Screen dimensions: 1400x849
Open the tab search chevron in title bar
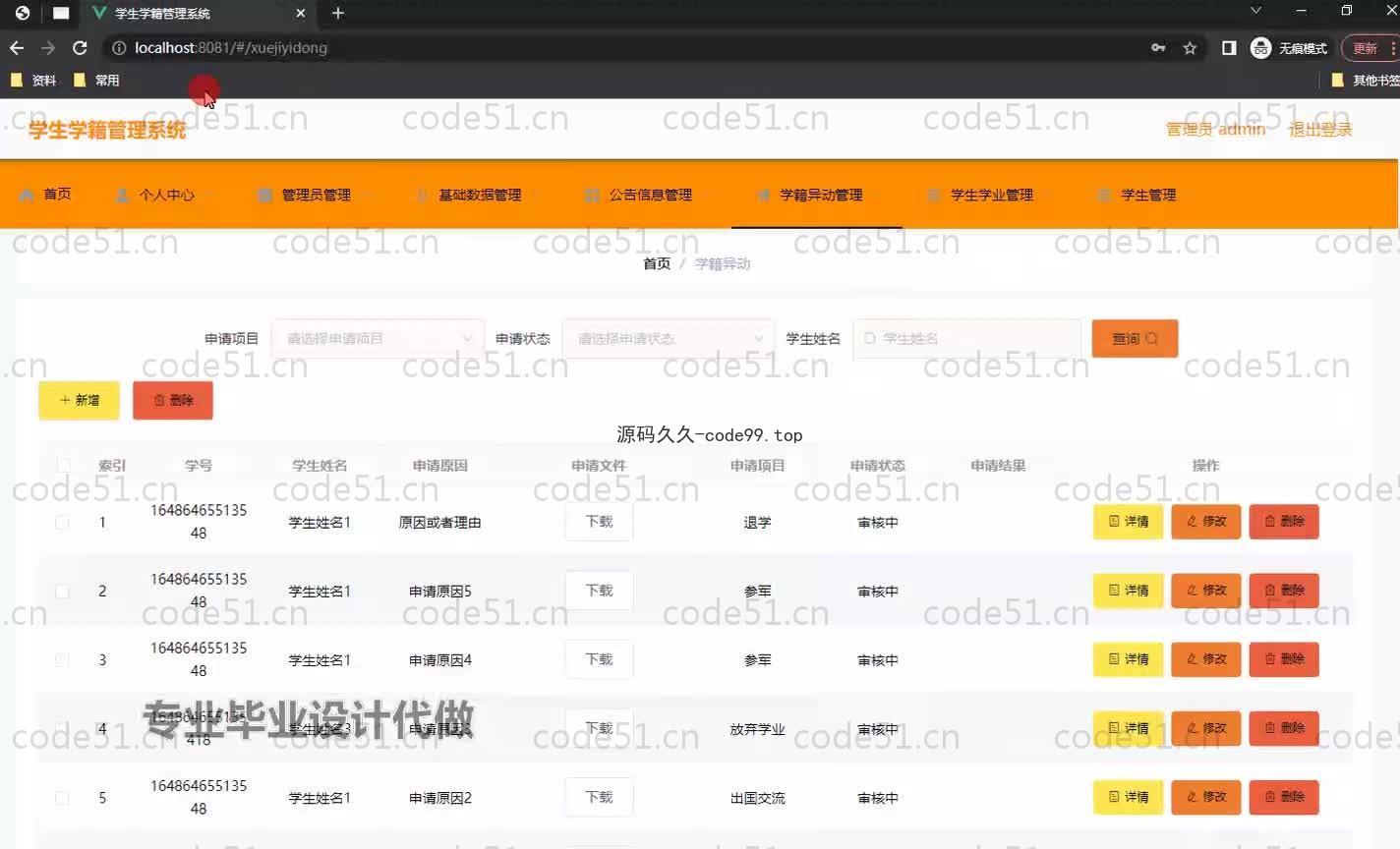click(1255, 11)
